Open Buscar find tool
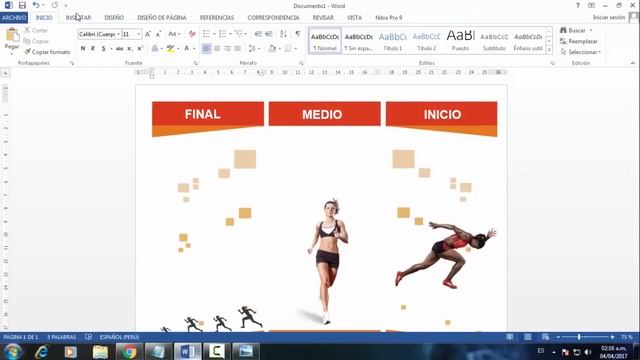This screenshot has height=360, width=640. (x=573, y=30)
